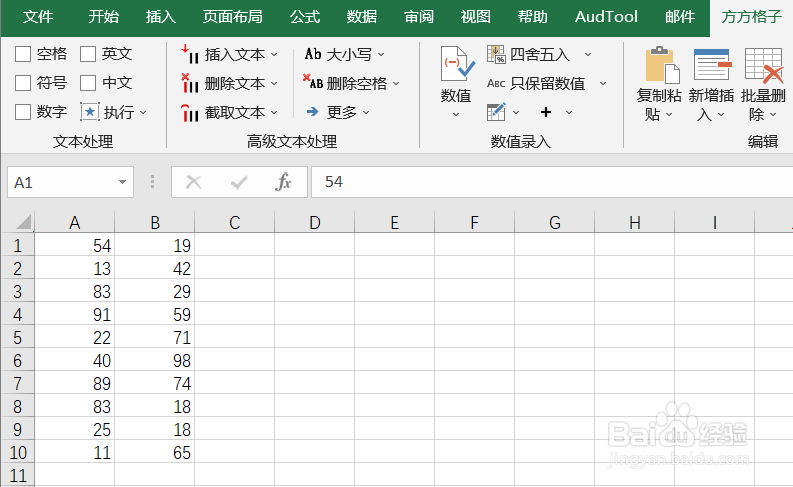
Task: Switch to the 邮件 tab
Action: point(680,17)
